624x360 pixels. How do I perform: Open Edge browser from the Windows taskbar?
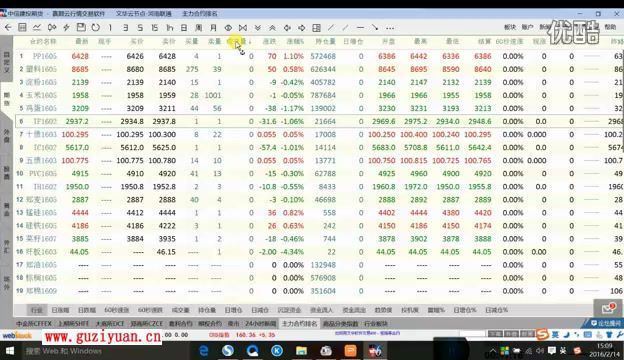pyautogui.click(x=204, y=350)
